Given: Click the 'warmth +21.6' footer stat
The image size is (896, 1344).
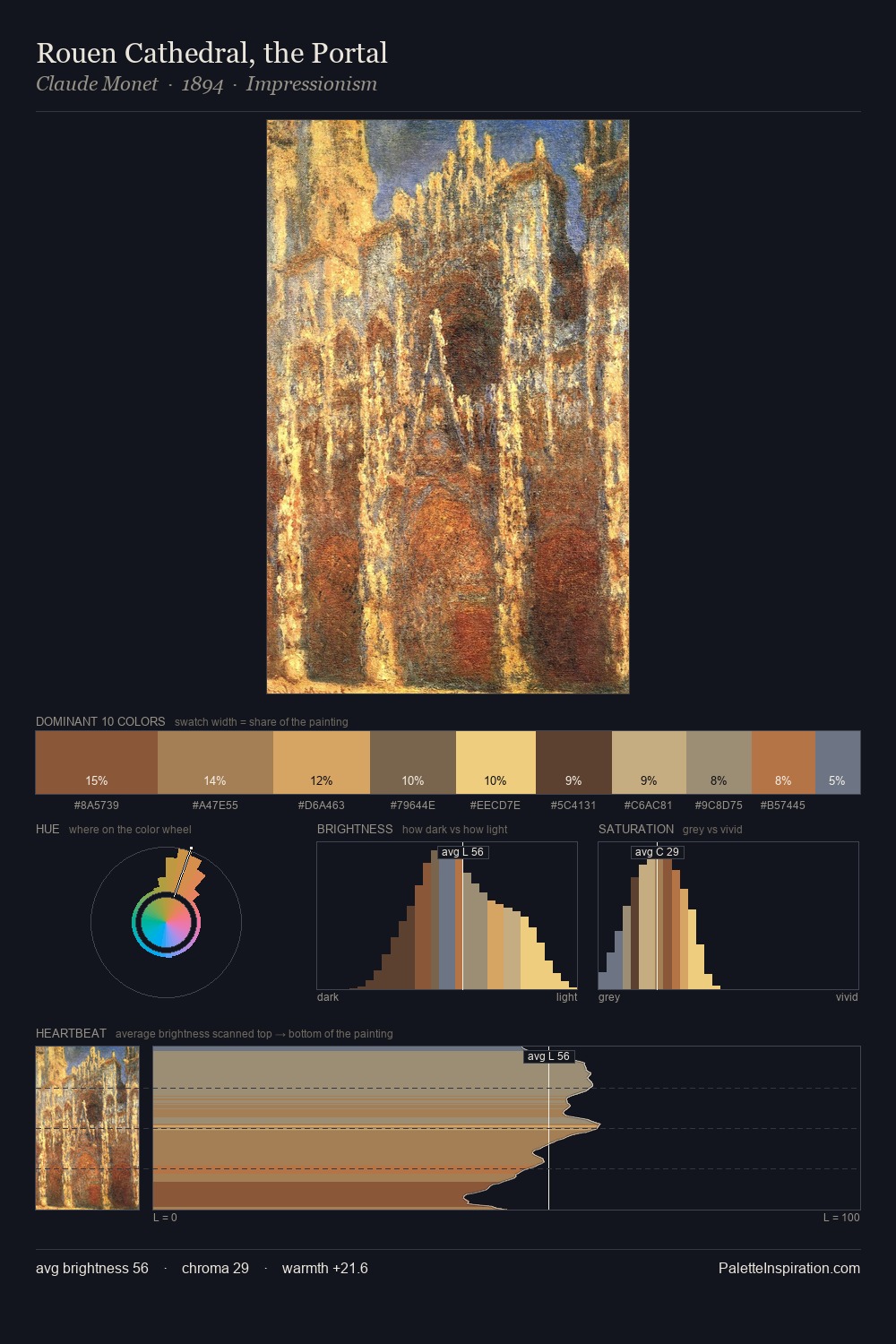Looking at the screenshot, I should (x=325, y=1269).
